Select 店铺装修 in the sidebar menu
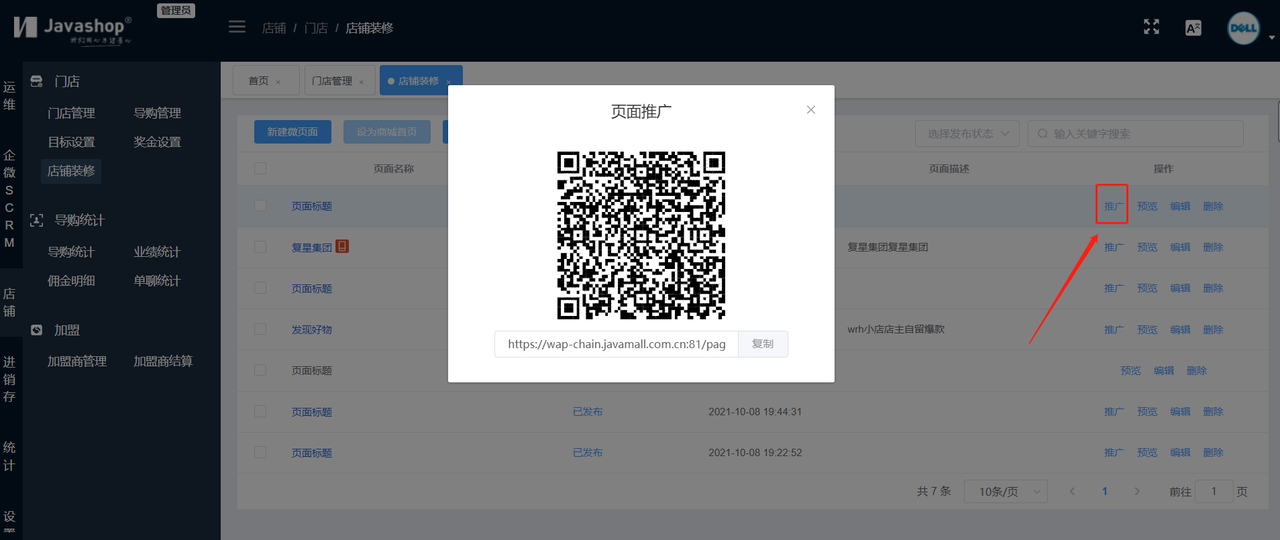1280x540 pixels. click(71, 171)
